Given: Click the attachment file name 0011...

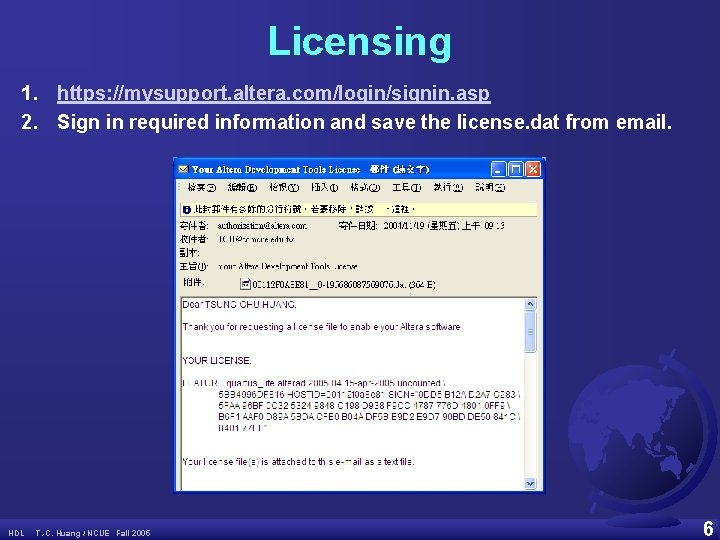Looking at the screenshot, I should point(343,285).
